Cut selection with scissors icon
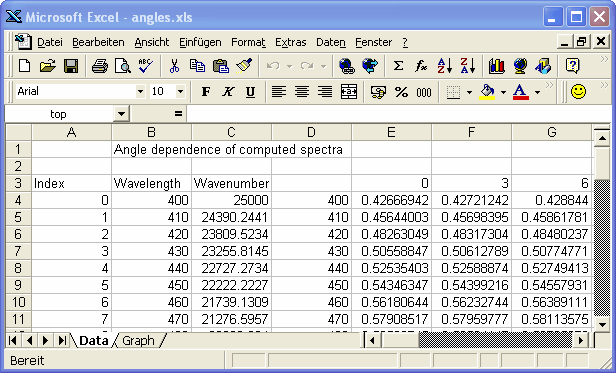The image size is (616, 373). (x=174, y=66)
